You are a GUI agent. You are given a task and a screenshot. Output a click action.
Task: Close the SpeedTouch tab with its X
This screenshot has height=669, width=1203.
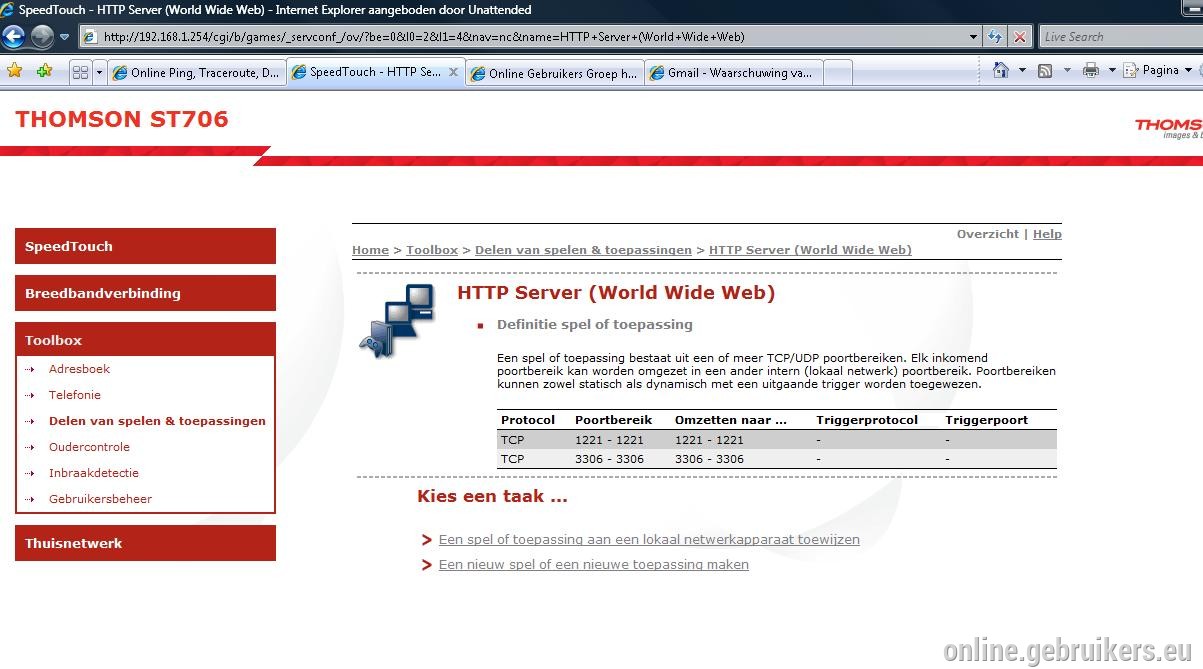point(453,72)
